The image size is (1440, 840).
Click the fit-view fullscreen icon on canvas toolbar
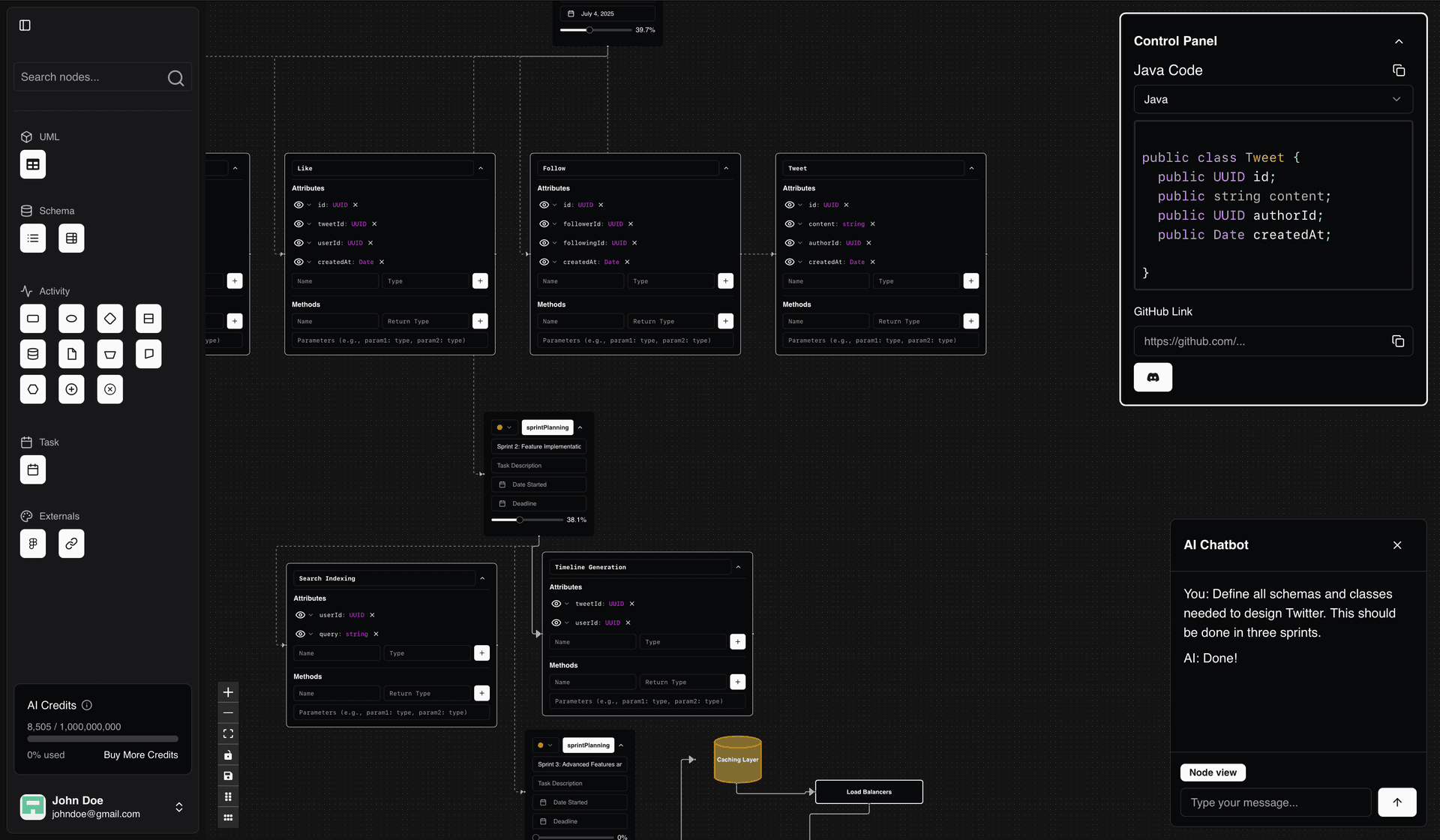click(x=228, y=733)
